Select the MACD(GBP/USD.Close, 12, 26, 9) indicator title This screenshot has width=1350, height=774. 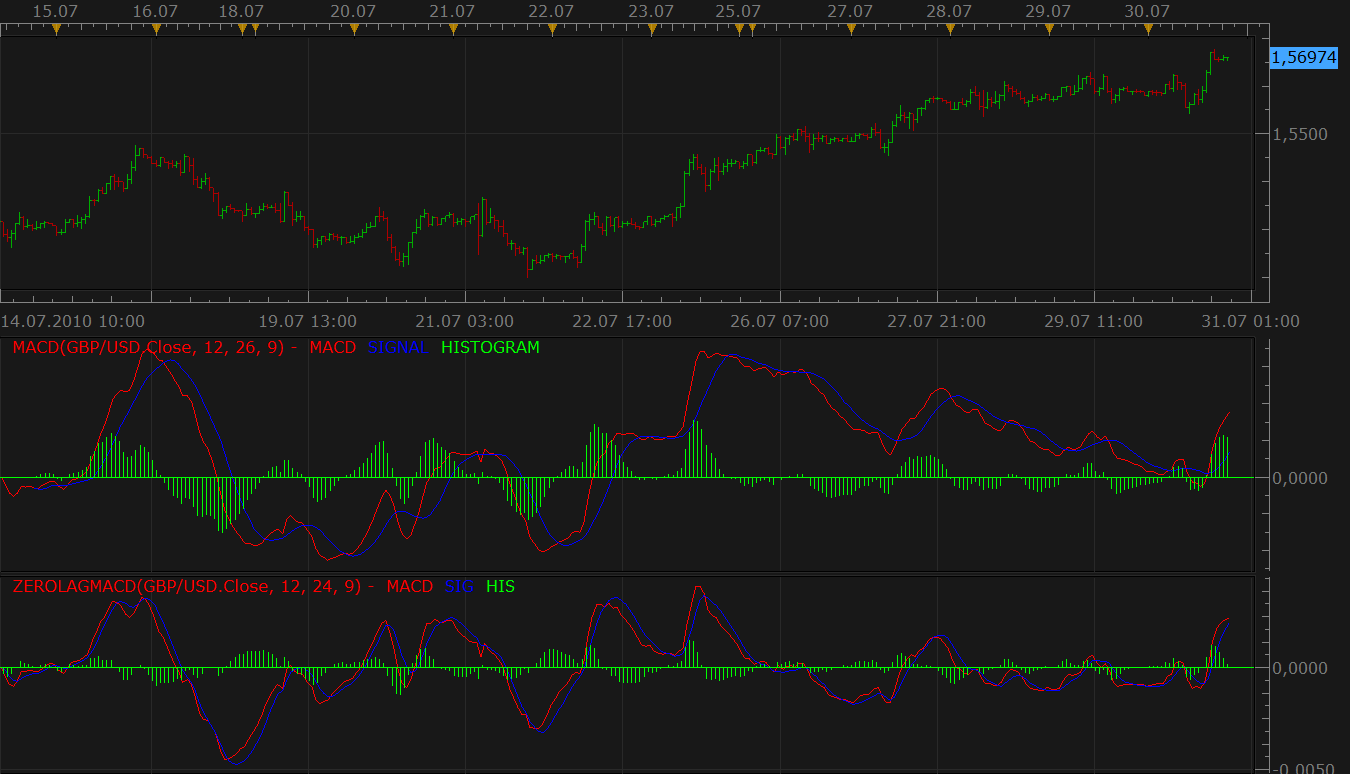pyautogui.click(x=148, y=348)
